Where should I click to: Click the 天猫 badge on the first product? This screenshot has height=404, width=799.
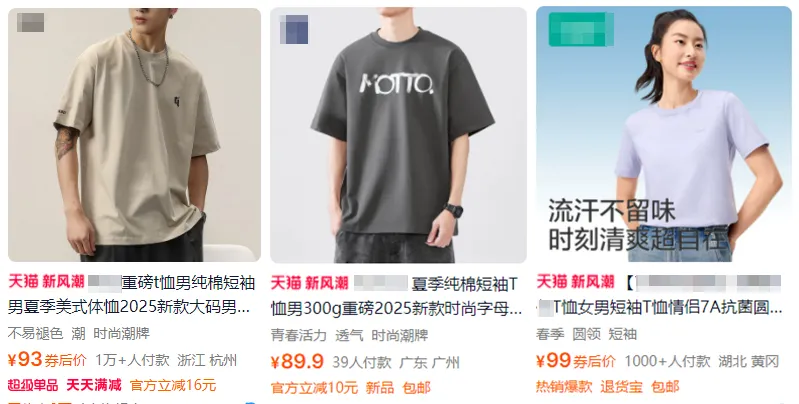pyautogui.click(x=23, y=281)
